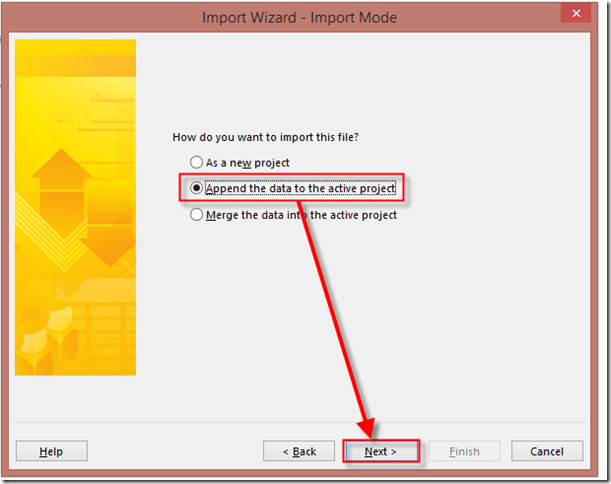Click the "Merge the data" option label text

pos(300,215)
